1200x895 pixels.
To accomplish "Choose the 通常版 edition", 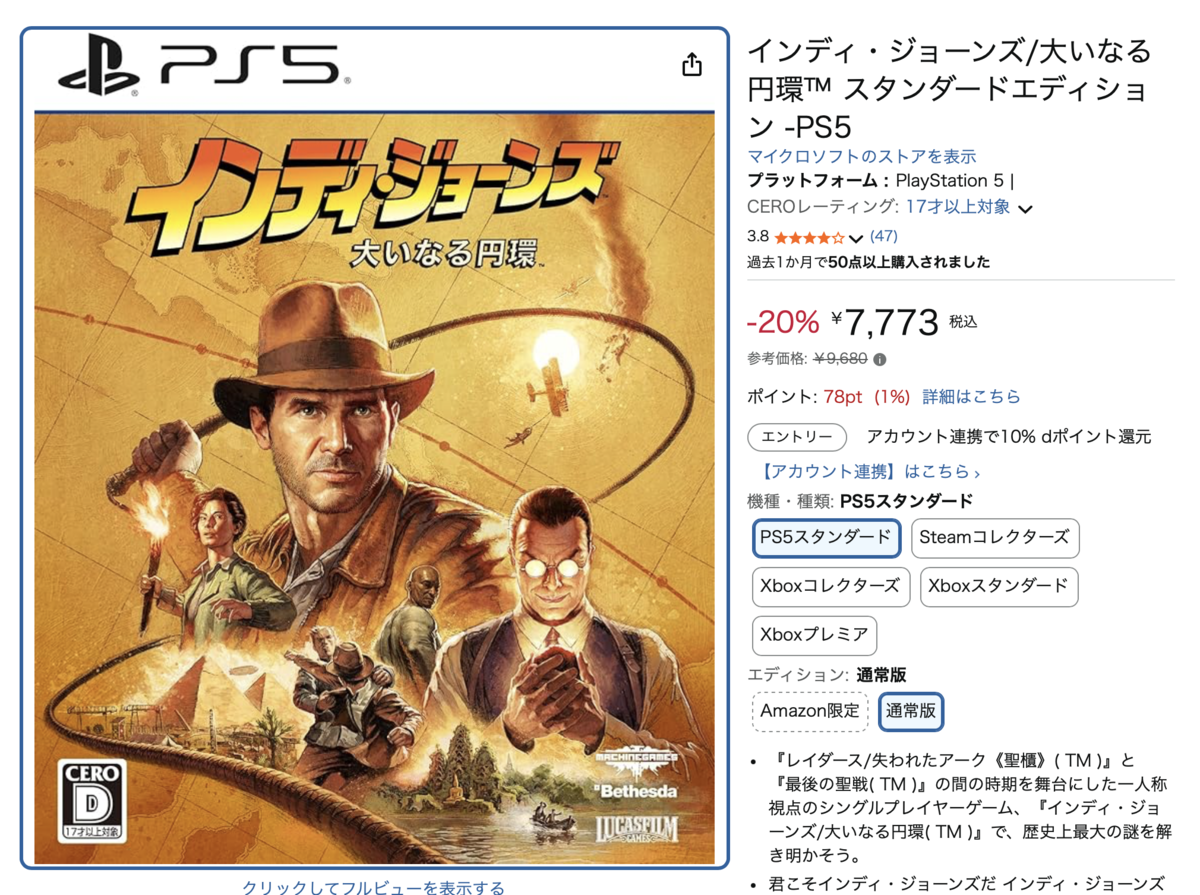I will click(911, 712).
